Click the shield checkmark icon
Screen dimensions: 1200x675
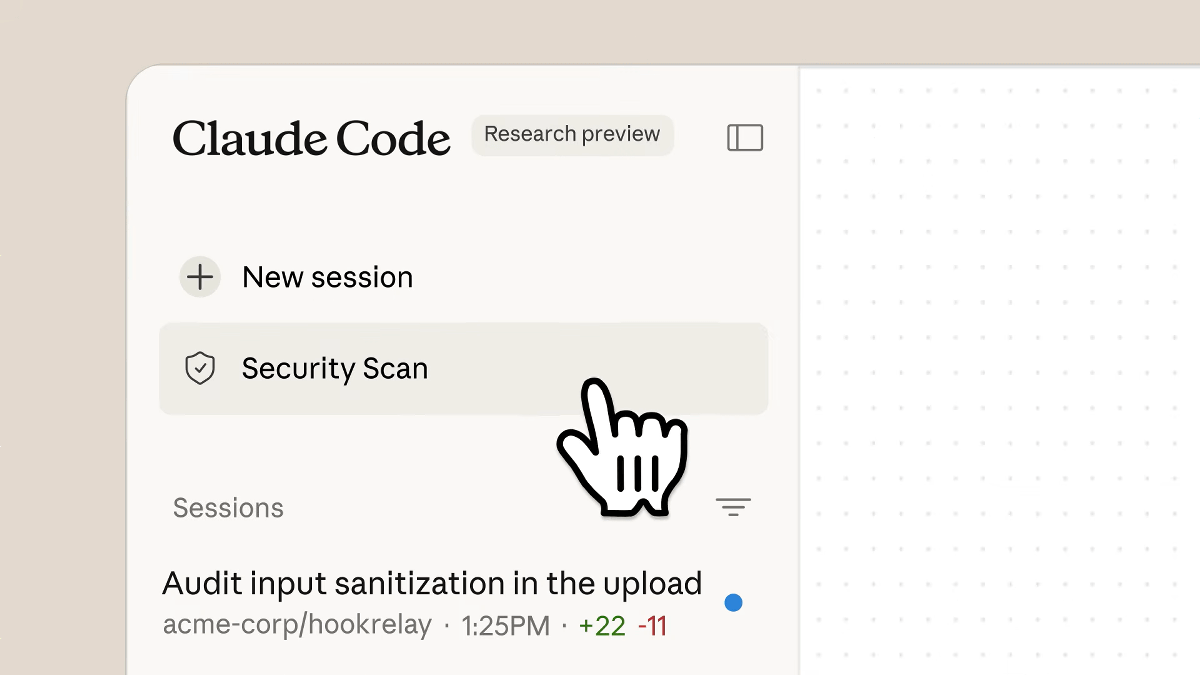(x=201, y=369)
